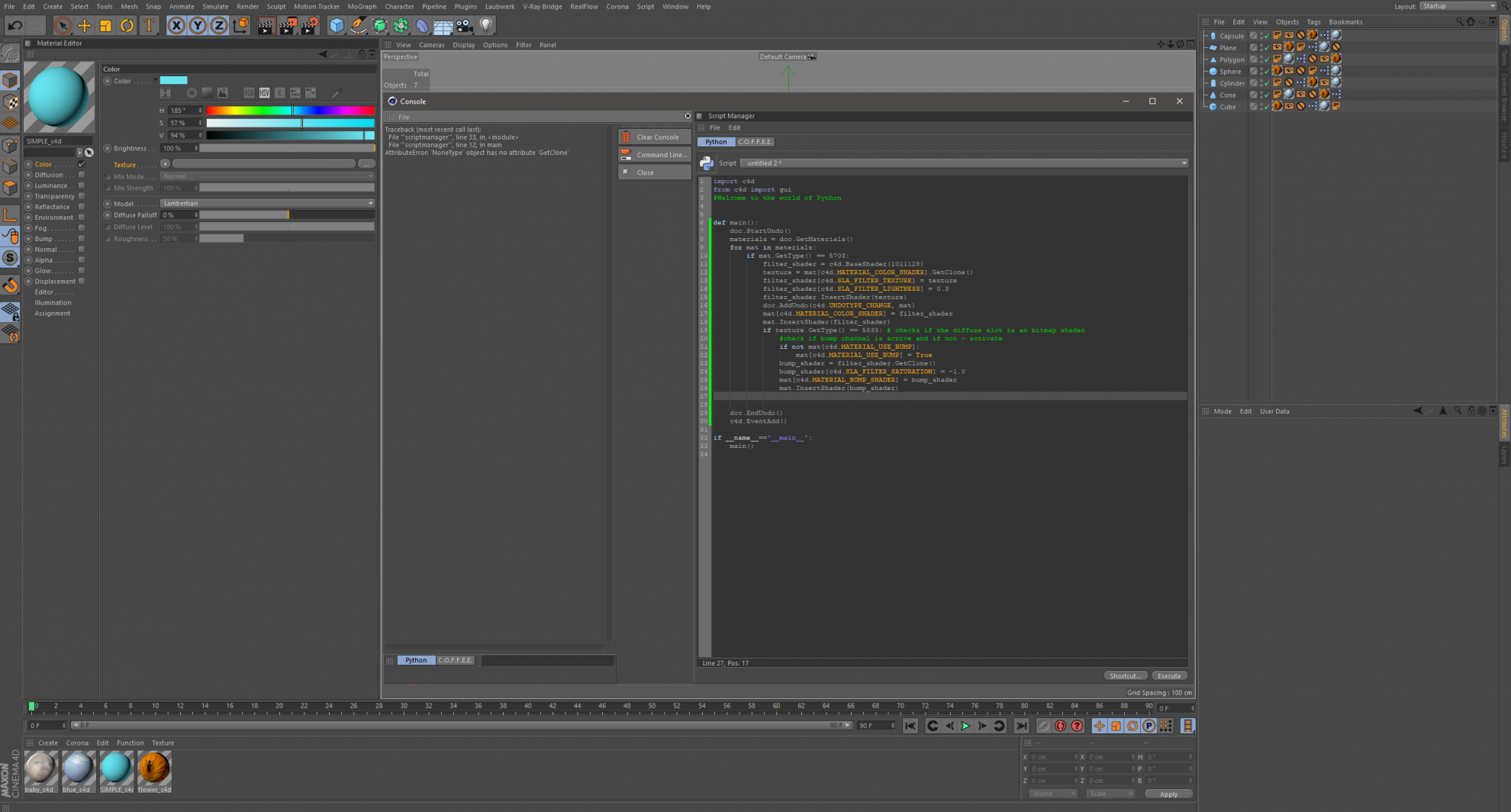Image resolution: width=1511 pixels, height=812 pixels.
Task: Select the Pen spline tool icon
Action: [356, 25]
